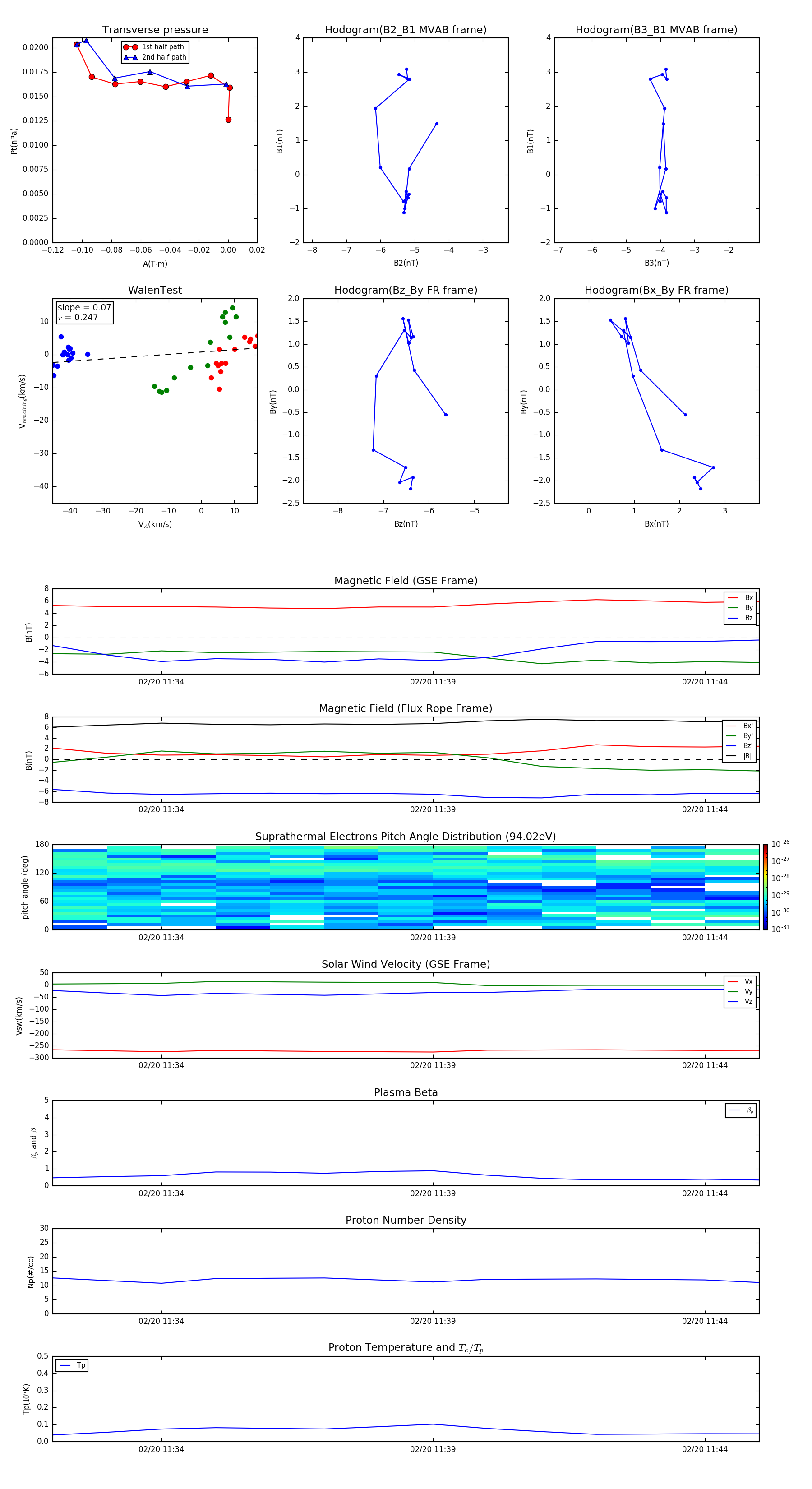812x1489 pixels.
Task: Click the |B| legend entry in Flux Rope plot
Action: point(739,756)
